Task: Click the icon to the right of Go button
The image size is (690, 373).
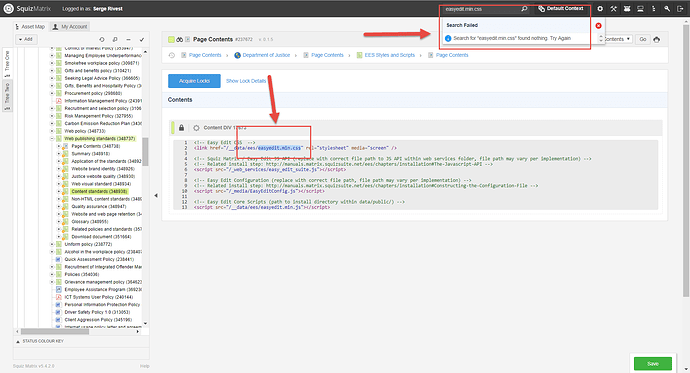Action: coord(657,39)
